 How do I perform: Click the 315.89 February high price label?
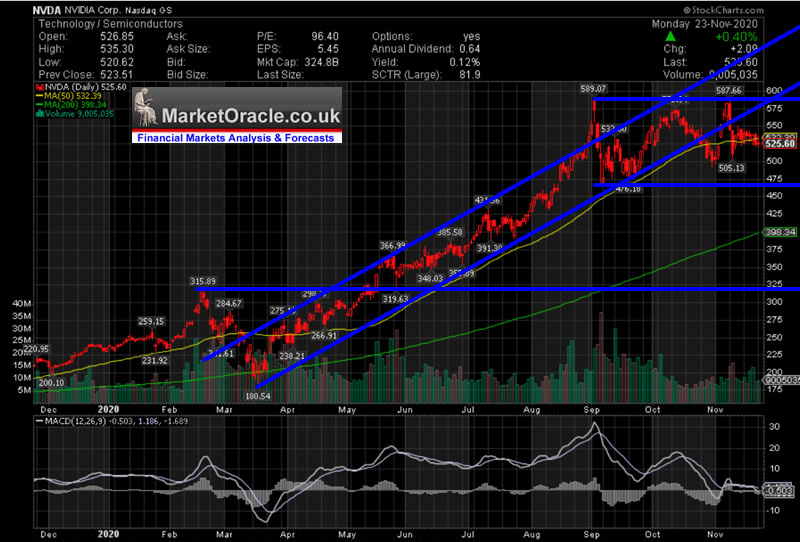203,281
